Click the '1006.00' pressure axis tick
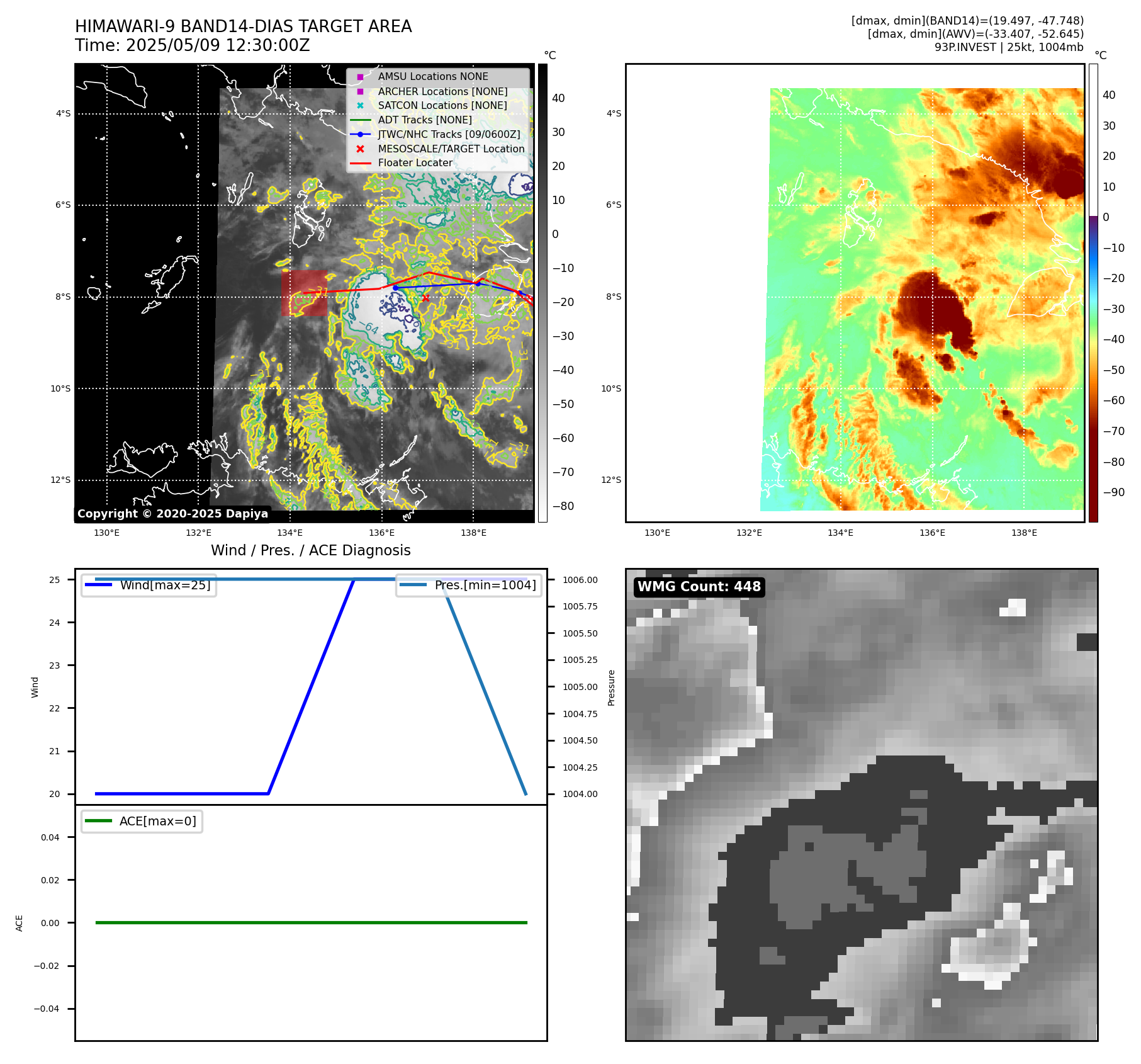Image resolution: width=1141 pixels, height=1064 pixels. (580, 580)
